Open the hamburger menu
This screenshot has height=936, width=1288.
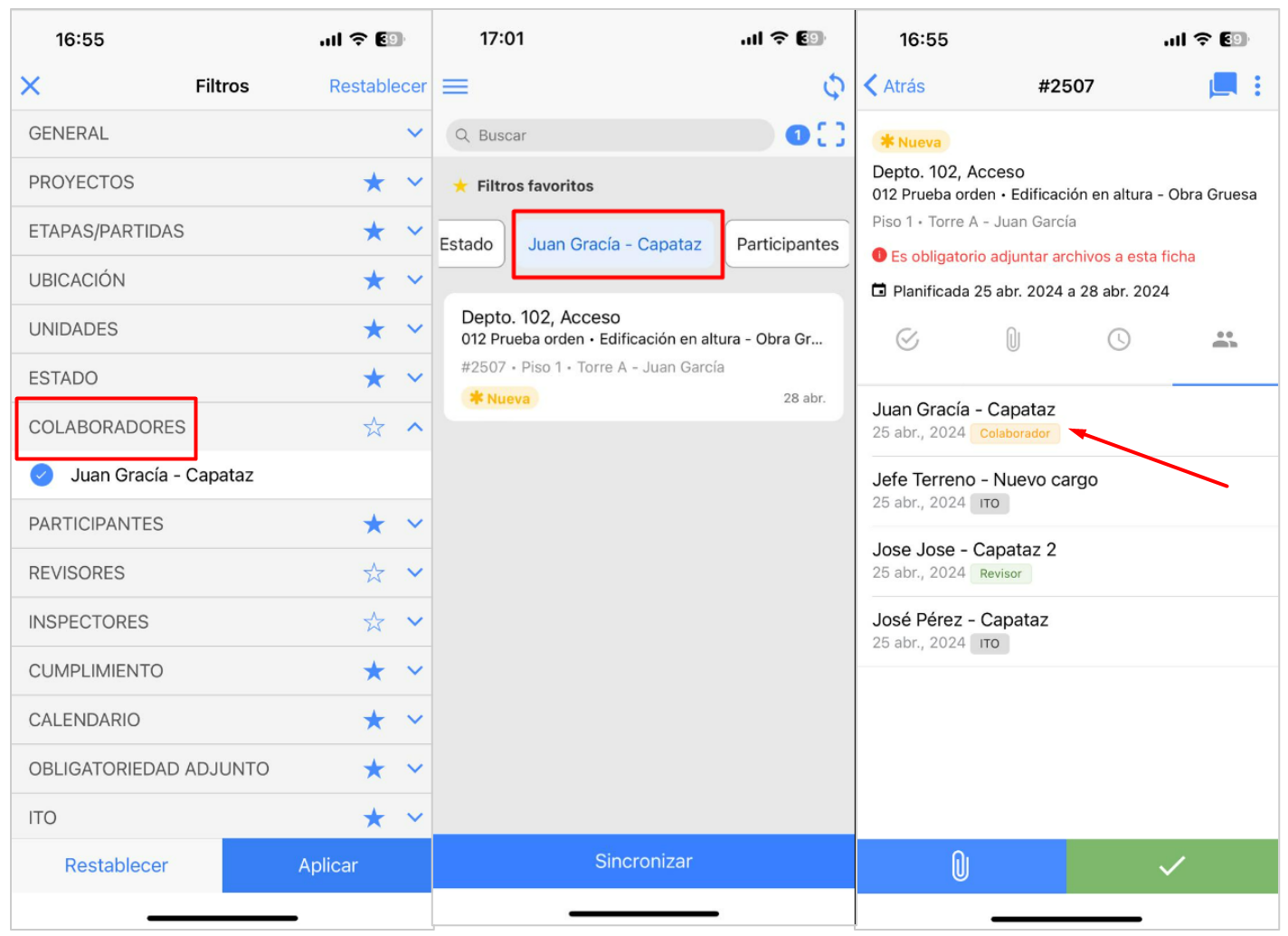455,87
